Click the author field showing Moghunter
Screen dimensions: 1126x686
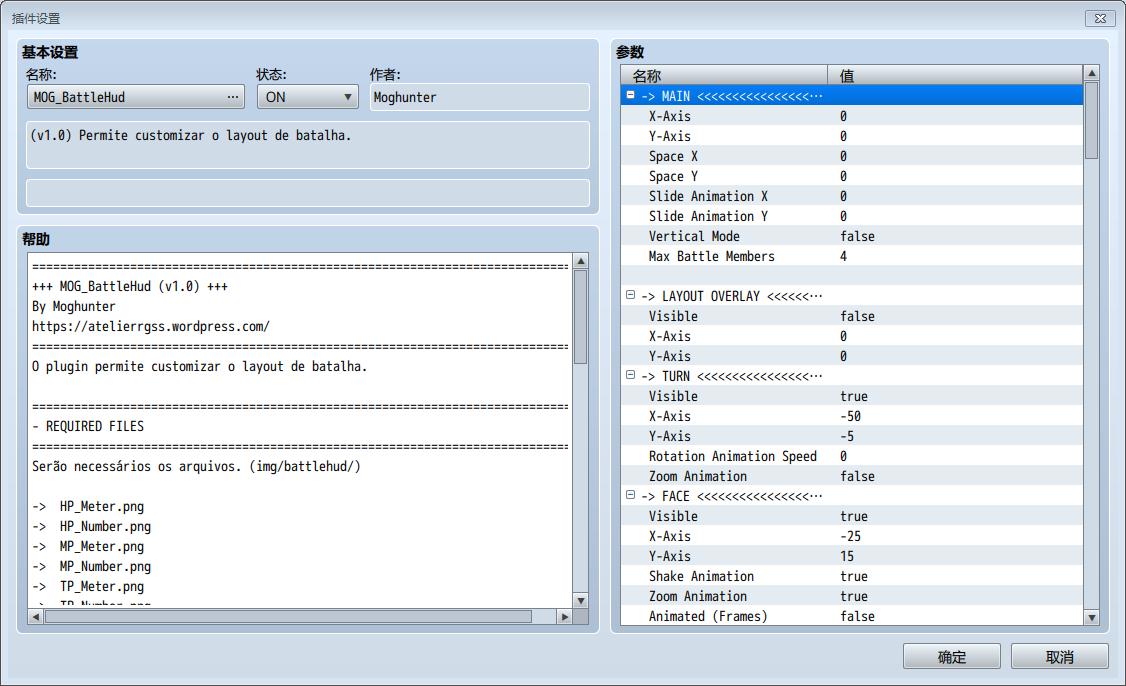(480, 97)
